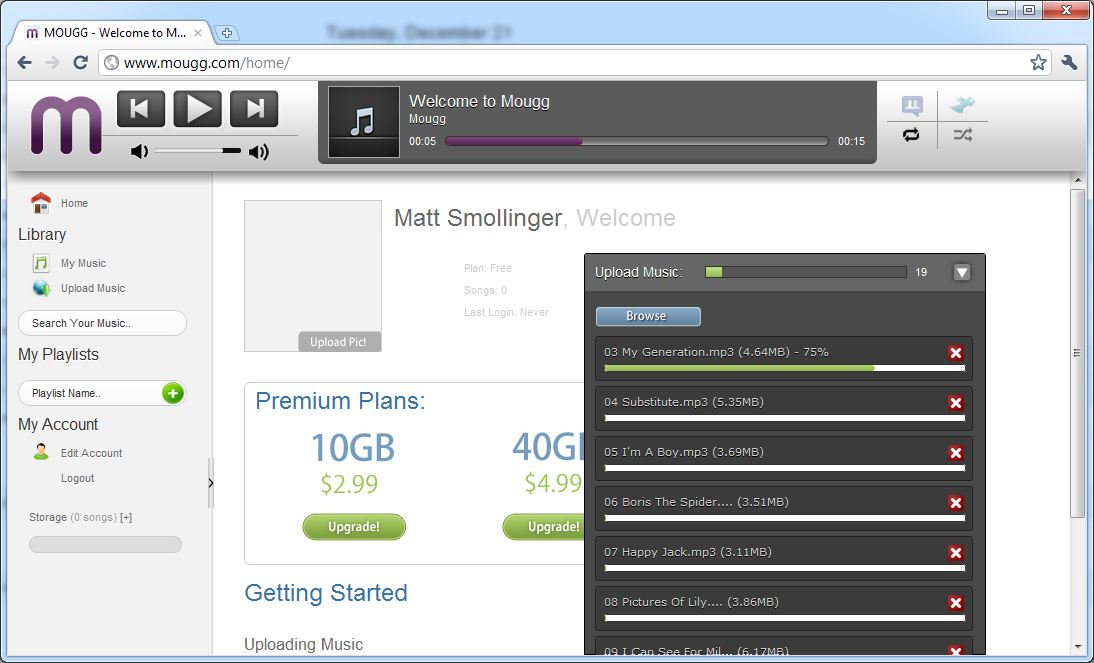Remove 07 Happy Jack.mp3 from queue
Viewport: 1094px width, 663px height.
click(x=956, y=553)
